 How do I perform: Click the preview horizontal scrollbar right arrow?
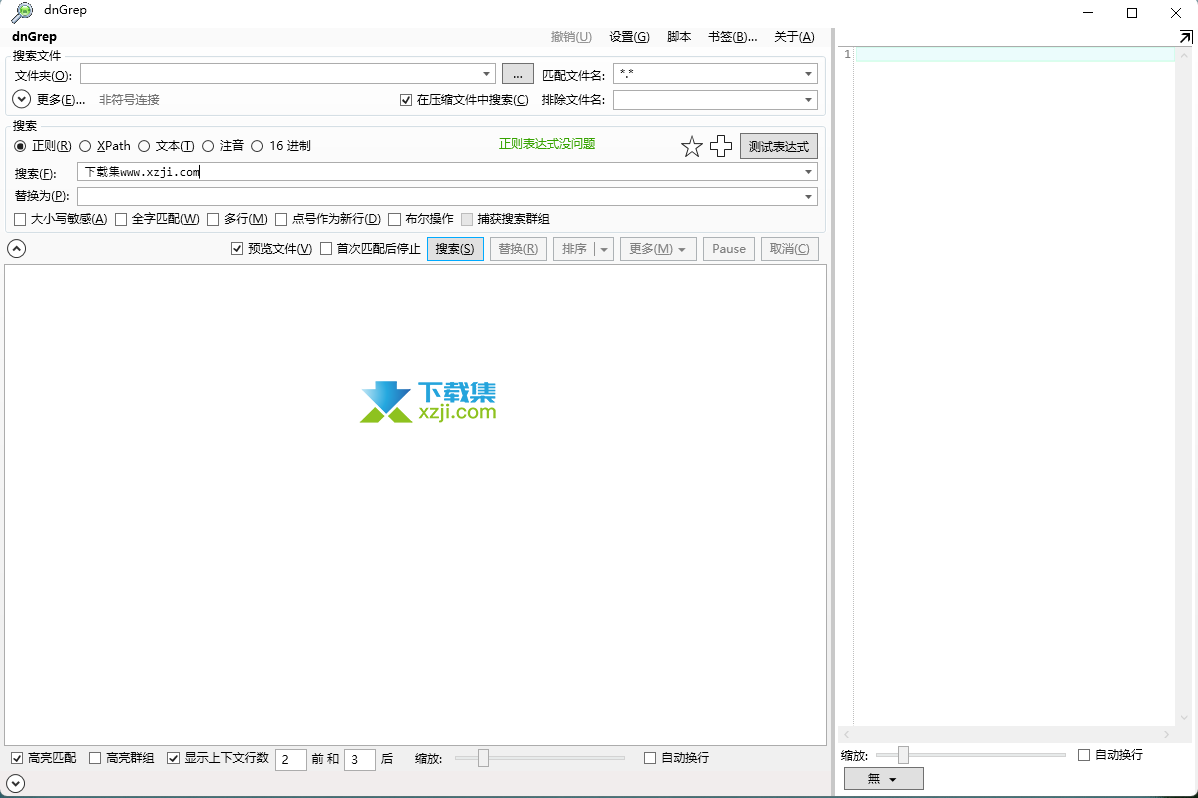click(x=1166, y=735)
